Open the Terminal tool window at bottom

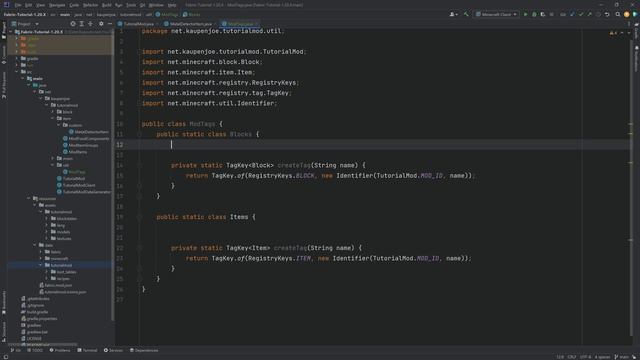pos(87,350)
